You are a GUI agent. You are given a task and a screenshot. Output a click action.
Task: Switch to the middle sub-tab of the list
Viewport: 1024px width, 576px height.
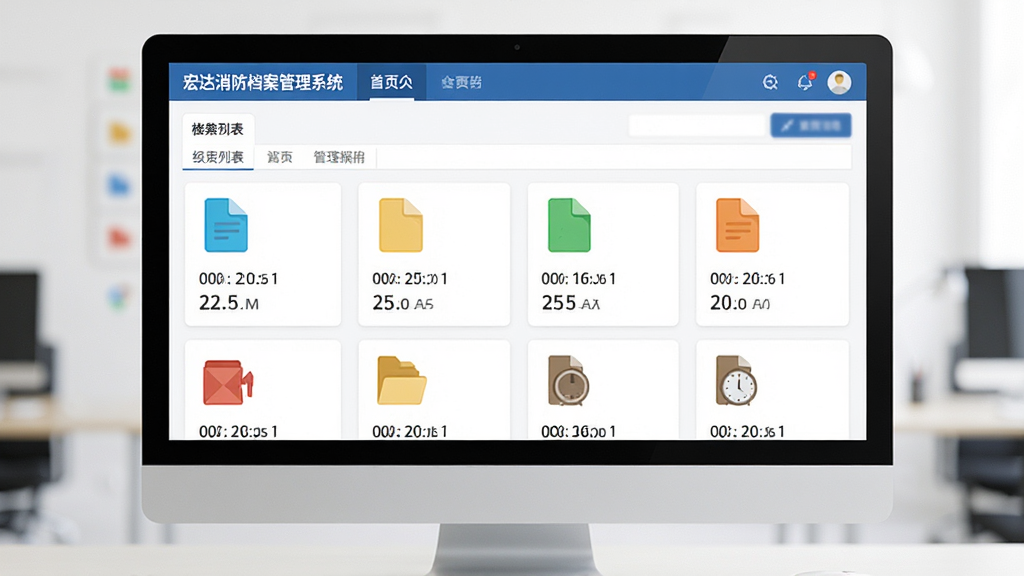(280, 157)
